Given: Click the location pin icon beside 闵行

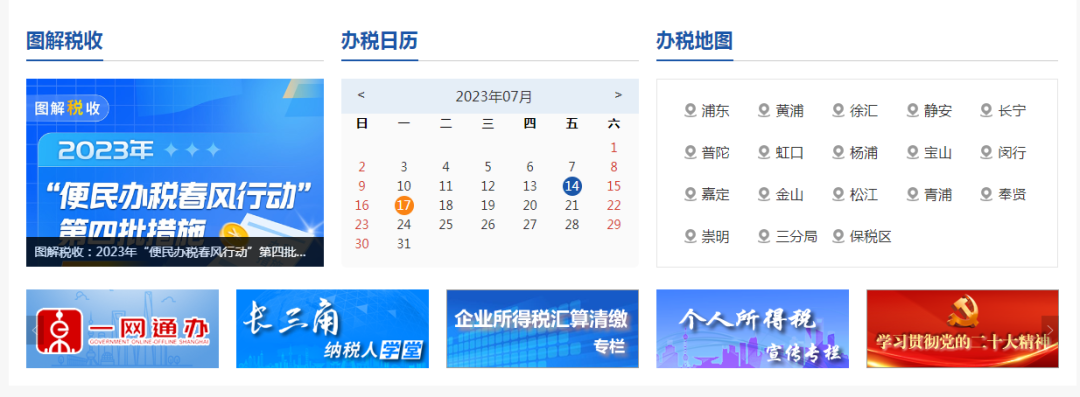Looking at the screenshot, I should point(986,152).
